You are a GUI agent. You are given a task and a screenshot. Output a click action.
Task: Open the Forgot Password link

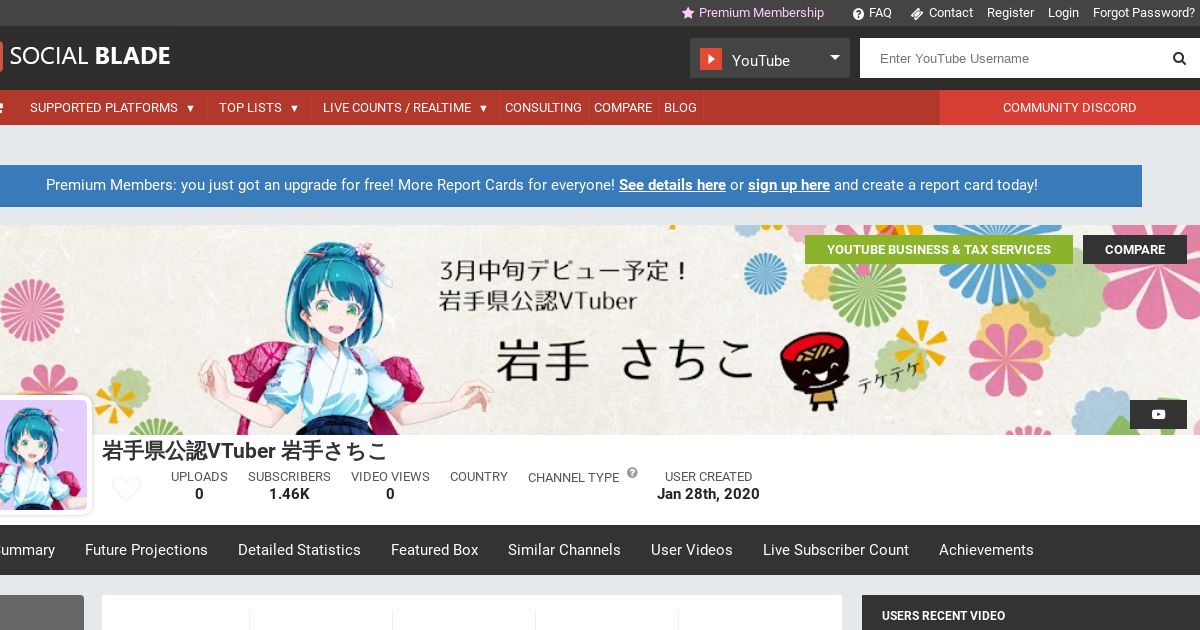[1144, 13]
